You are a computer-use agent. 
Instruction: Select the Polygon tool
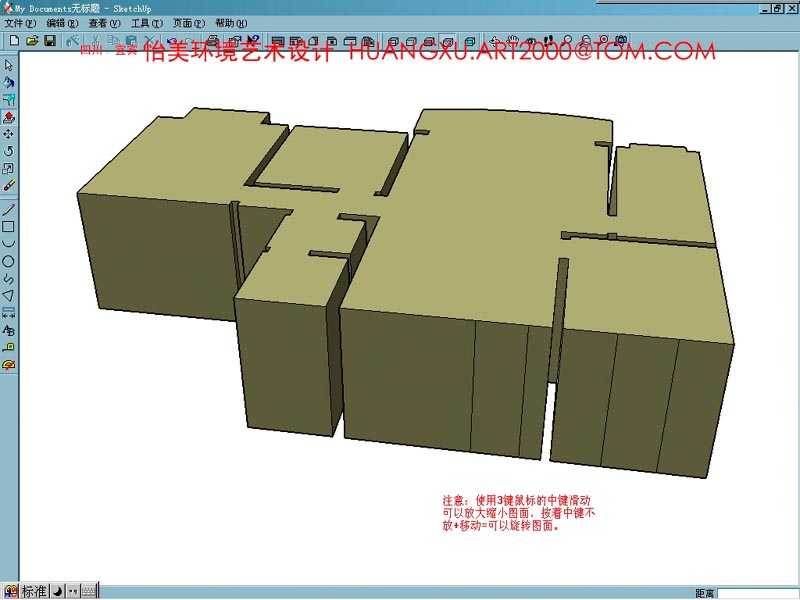[9, 296]
